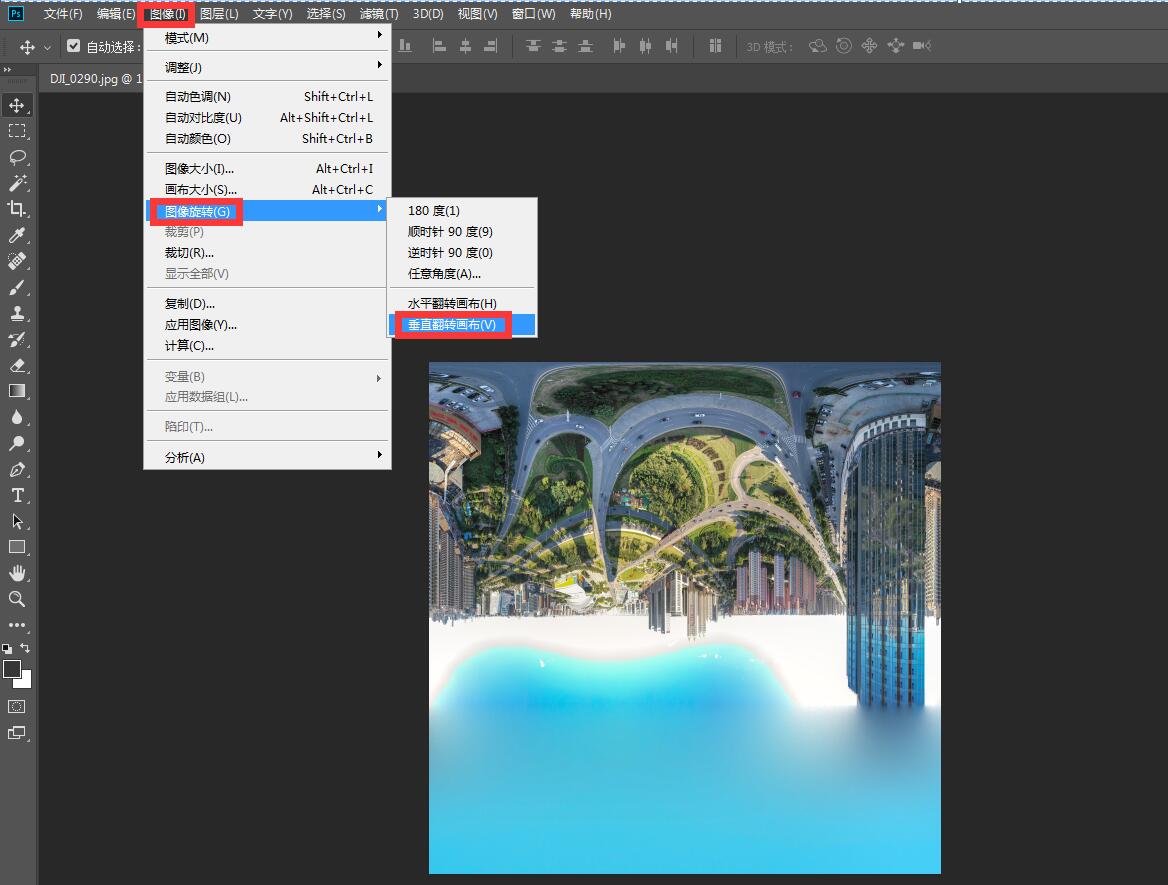Choose 自动颜色(O) menu item

click(x=267, y=138)
